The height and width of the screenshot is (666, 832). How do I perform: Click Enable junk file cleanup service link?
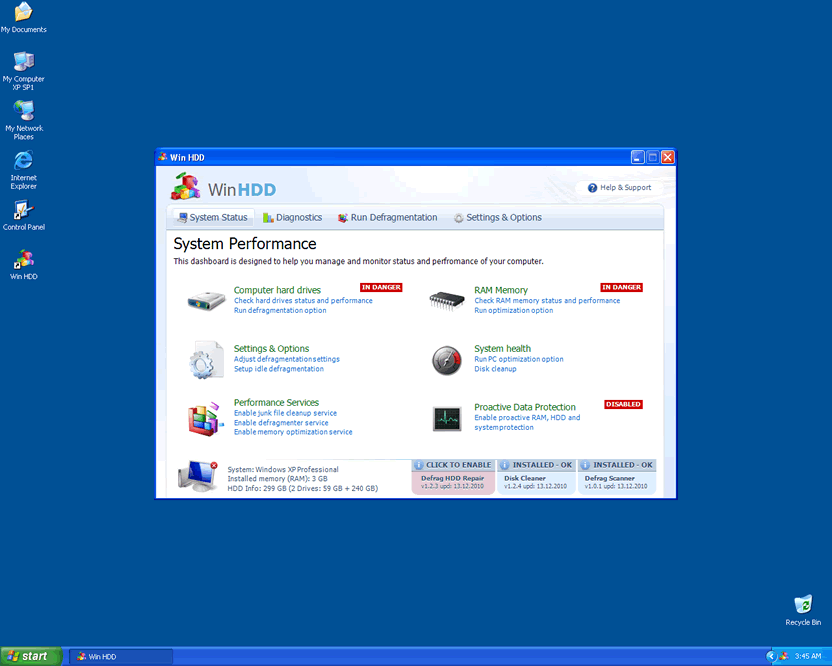click(285, 412)
